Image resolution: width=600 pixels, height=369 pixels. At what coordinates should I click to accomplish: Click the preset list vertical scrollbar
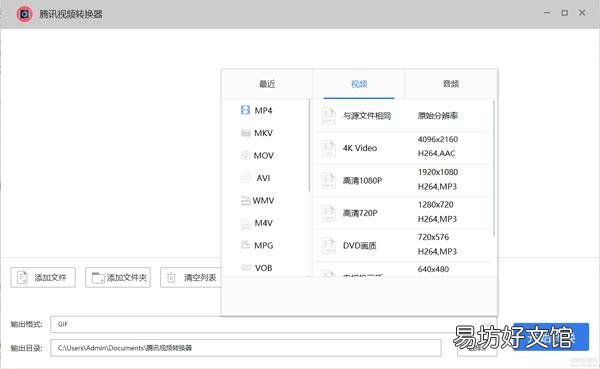coord(494,168)
